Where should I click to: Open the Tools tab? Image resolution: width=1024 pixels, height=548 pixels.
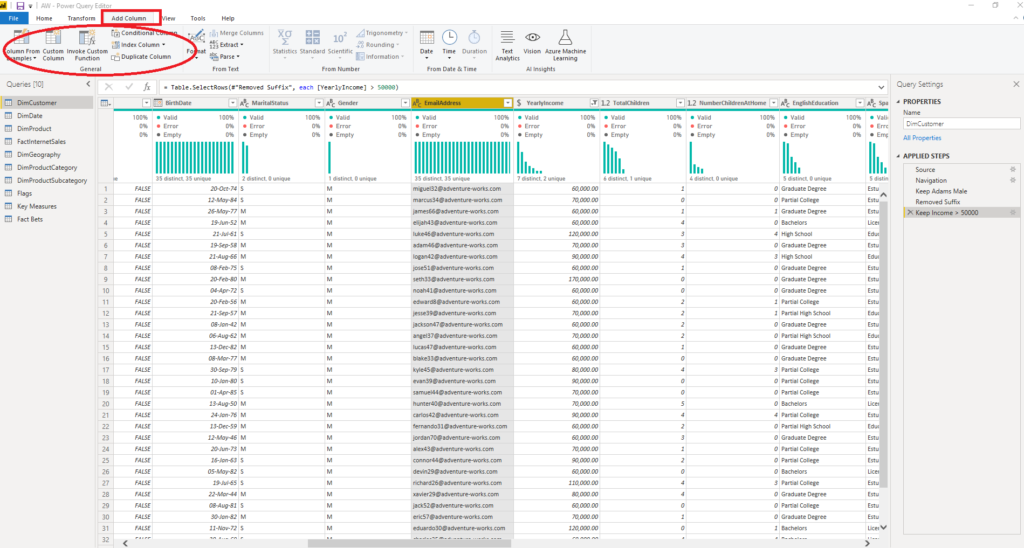(x=198, y=18)
